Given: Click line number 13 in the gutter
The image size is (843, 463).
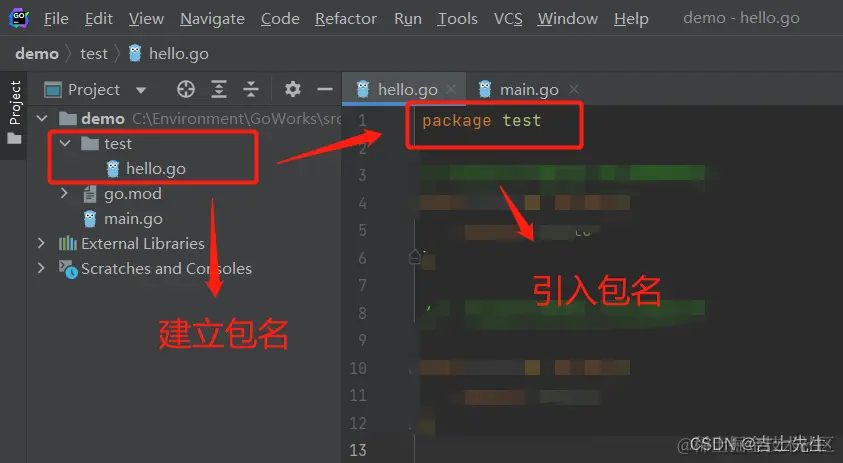Looking at the screenshot, I should pyautogui.click(x=358, y=450).
